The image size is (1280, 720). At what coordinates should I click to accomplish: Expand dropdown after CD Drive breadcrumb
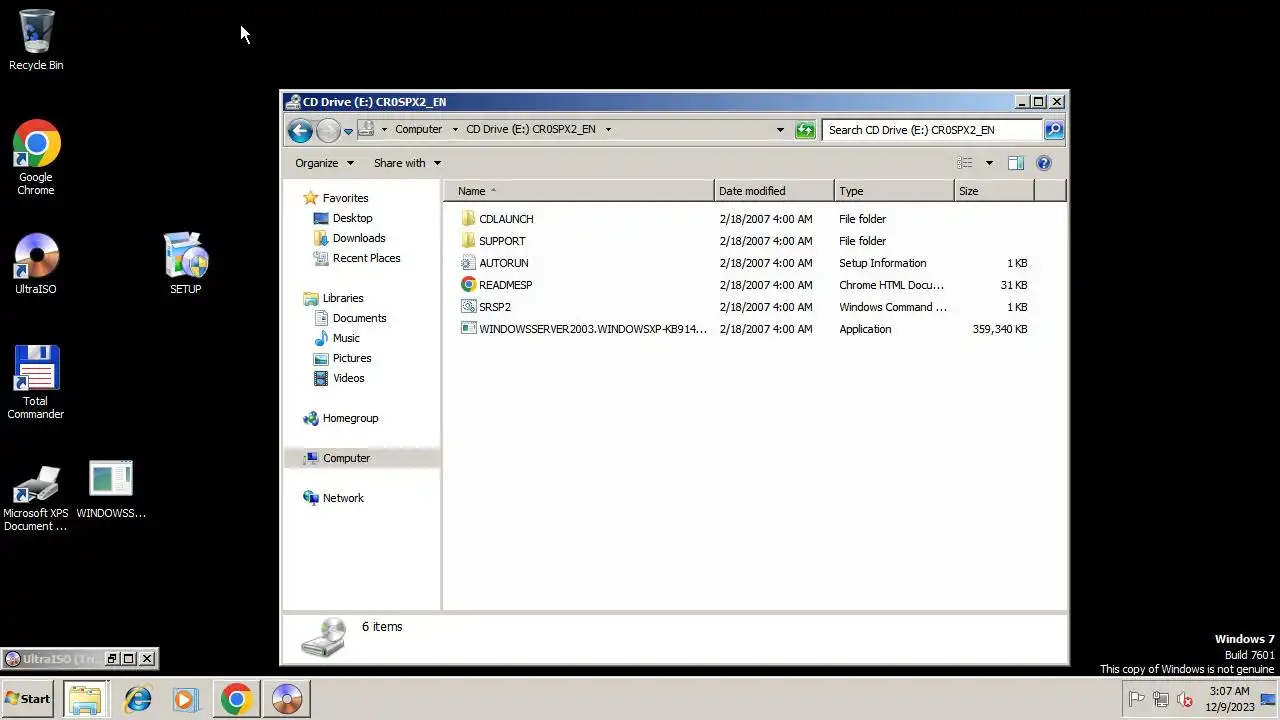click(608, 129)
